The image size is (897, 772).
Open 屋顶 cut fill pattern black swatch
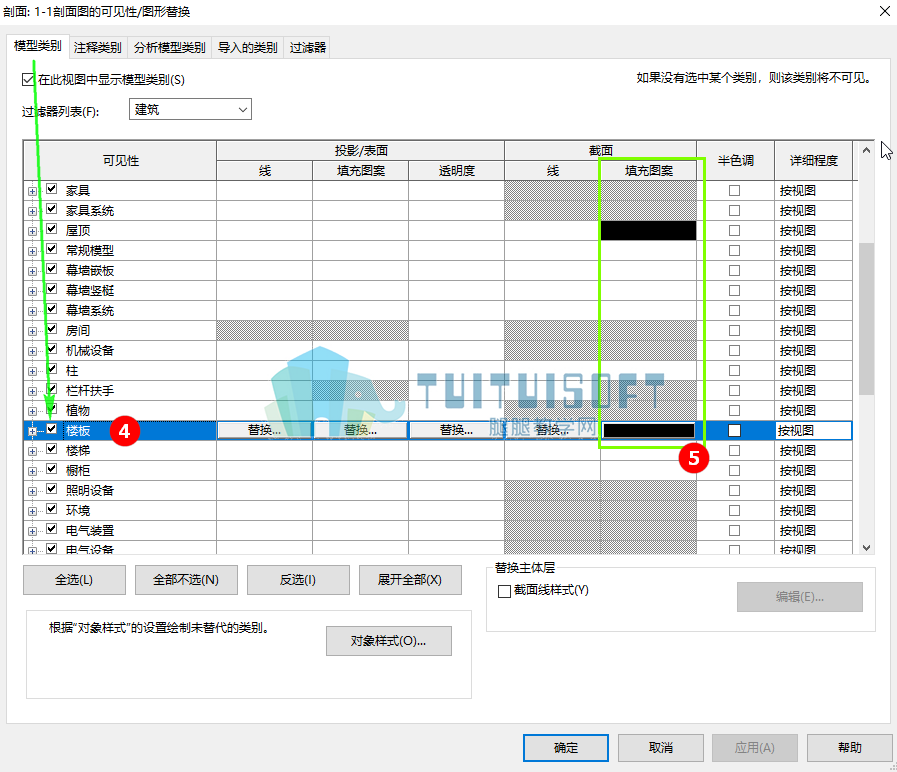tap(649, 231)
